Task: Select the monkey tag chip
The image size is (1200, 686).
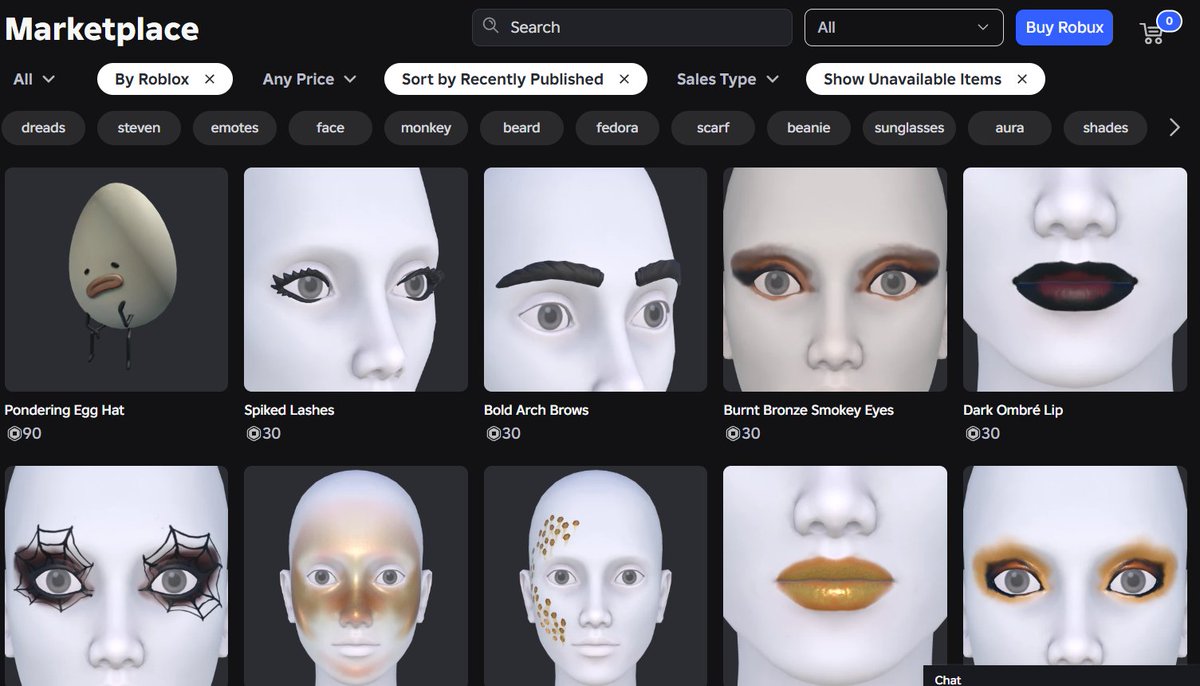Action: [426, 128]
